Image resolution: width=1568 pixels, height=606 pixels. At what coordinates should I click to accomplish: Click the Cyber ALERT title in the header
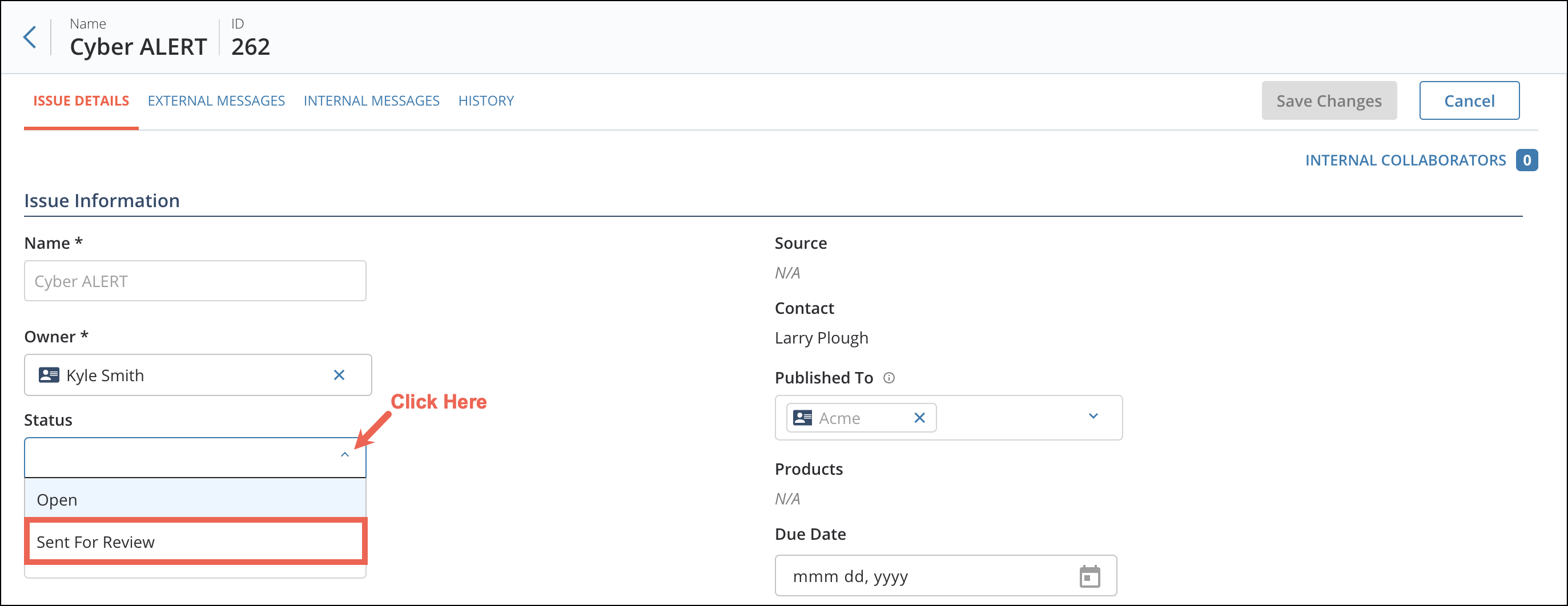pyautogui.click(x=138, y=47)
